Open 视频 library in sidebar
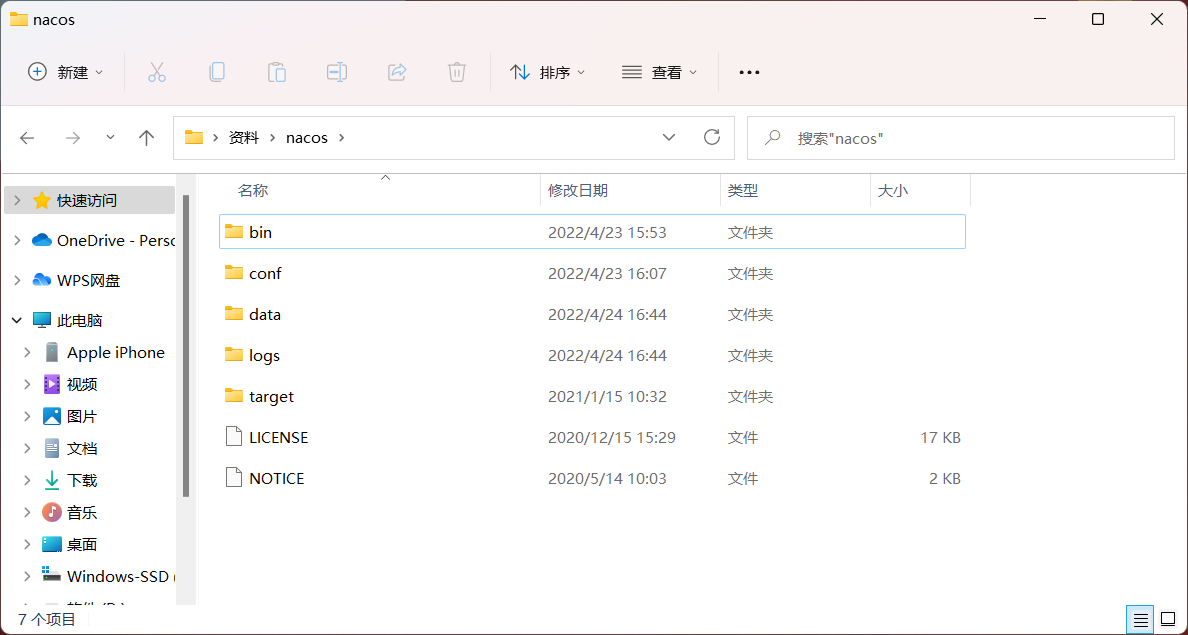 pos(70,384)
